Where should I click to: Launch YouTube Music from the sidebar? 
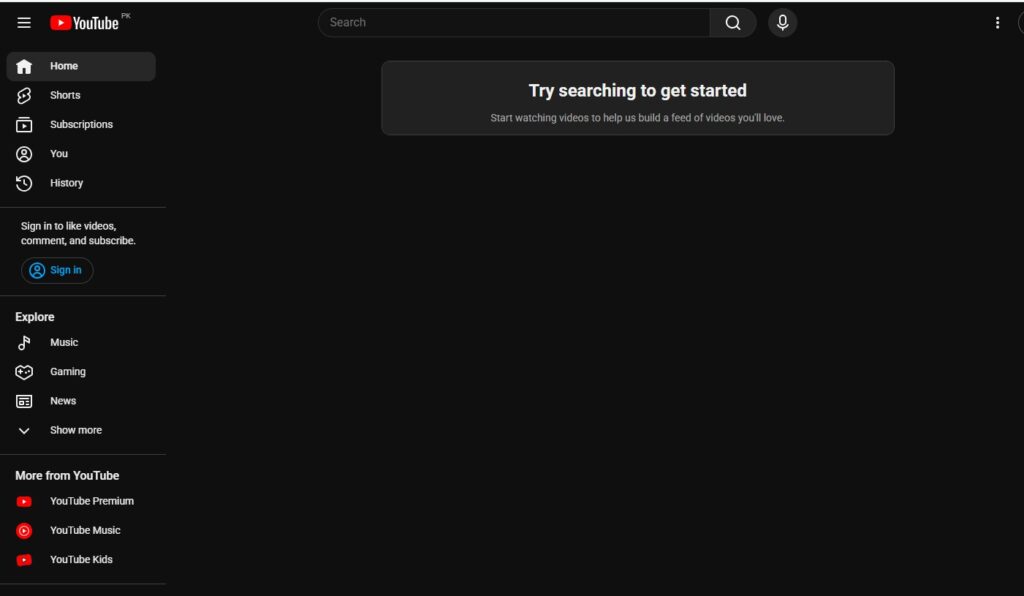(x=23, y=530)
